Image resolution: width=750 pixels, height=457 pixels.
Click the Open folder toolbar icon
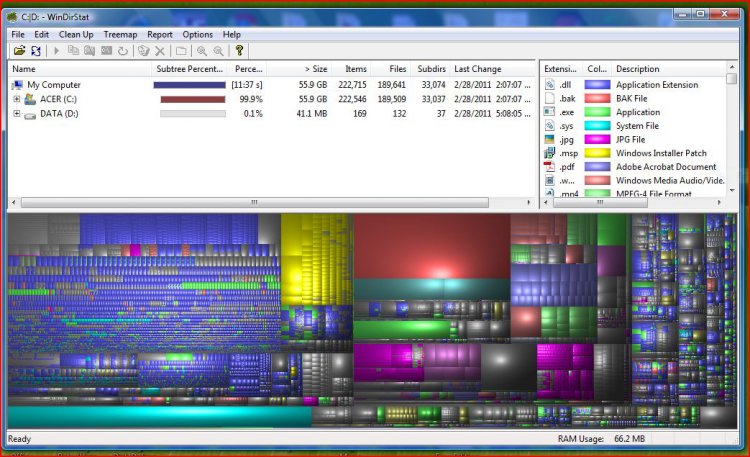[x=19, y=50]
